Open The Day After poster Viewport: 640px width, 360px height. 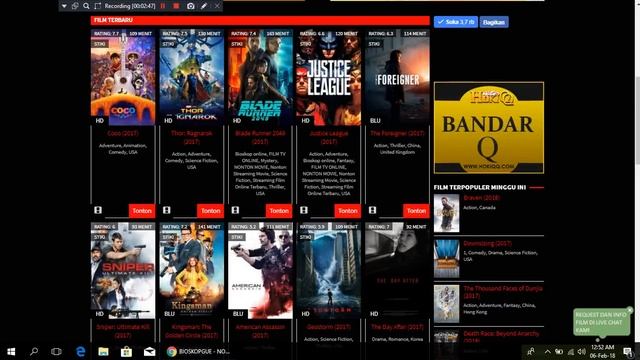pos(397,271)
